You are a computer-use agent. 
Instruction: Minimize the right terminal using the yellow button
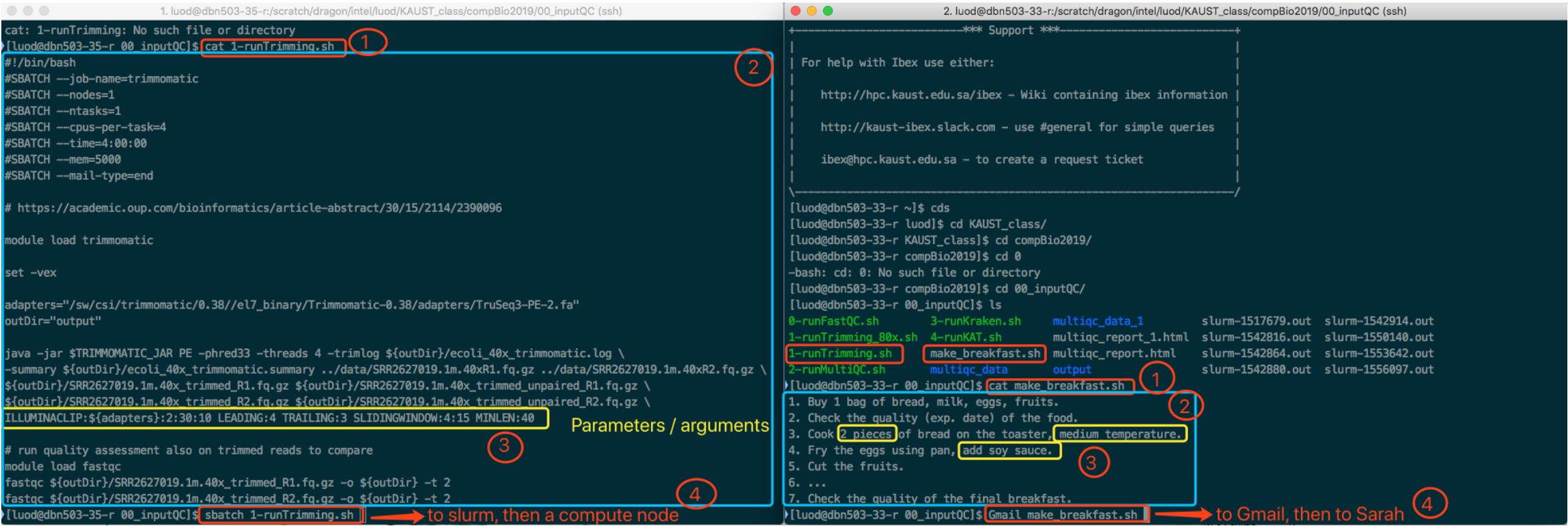[812, 11]
